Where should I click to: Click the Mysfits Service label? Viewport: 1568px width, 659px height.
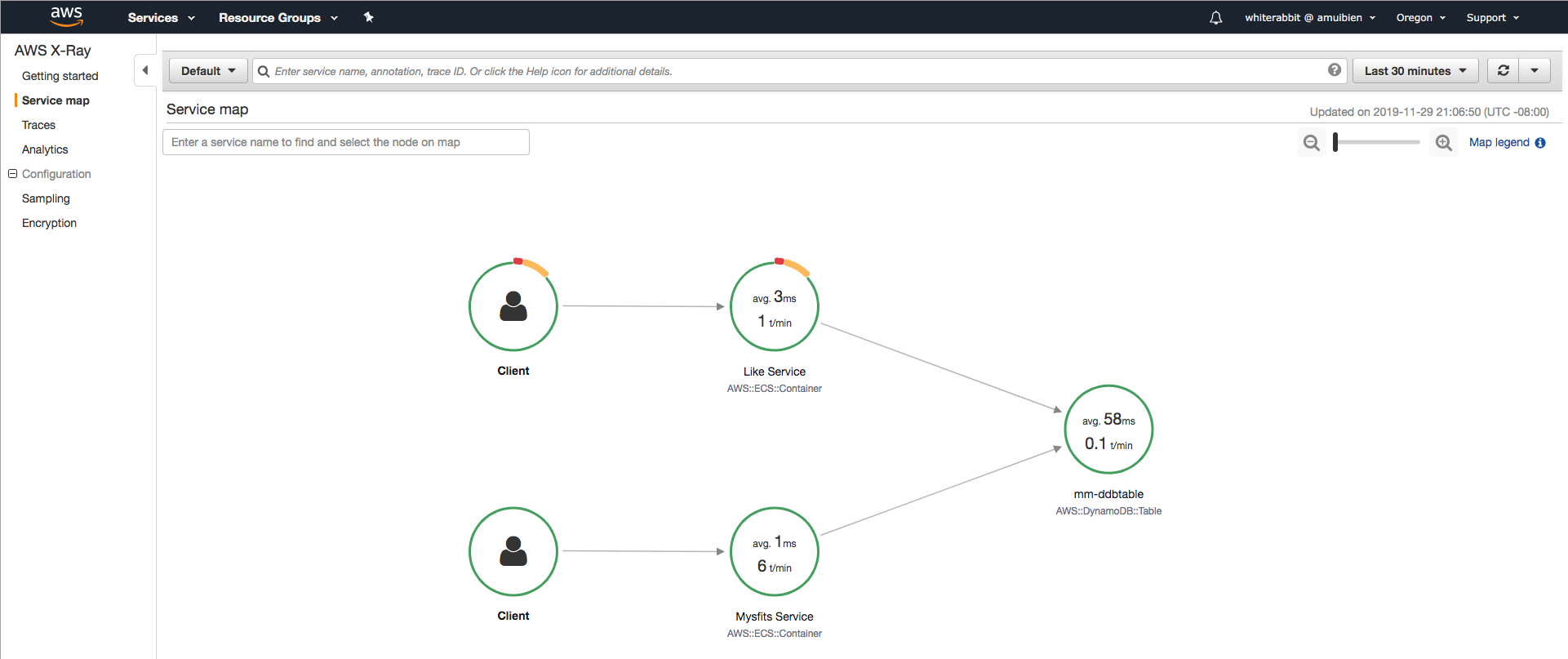pyautogui.click(x=775, y=617)
